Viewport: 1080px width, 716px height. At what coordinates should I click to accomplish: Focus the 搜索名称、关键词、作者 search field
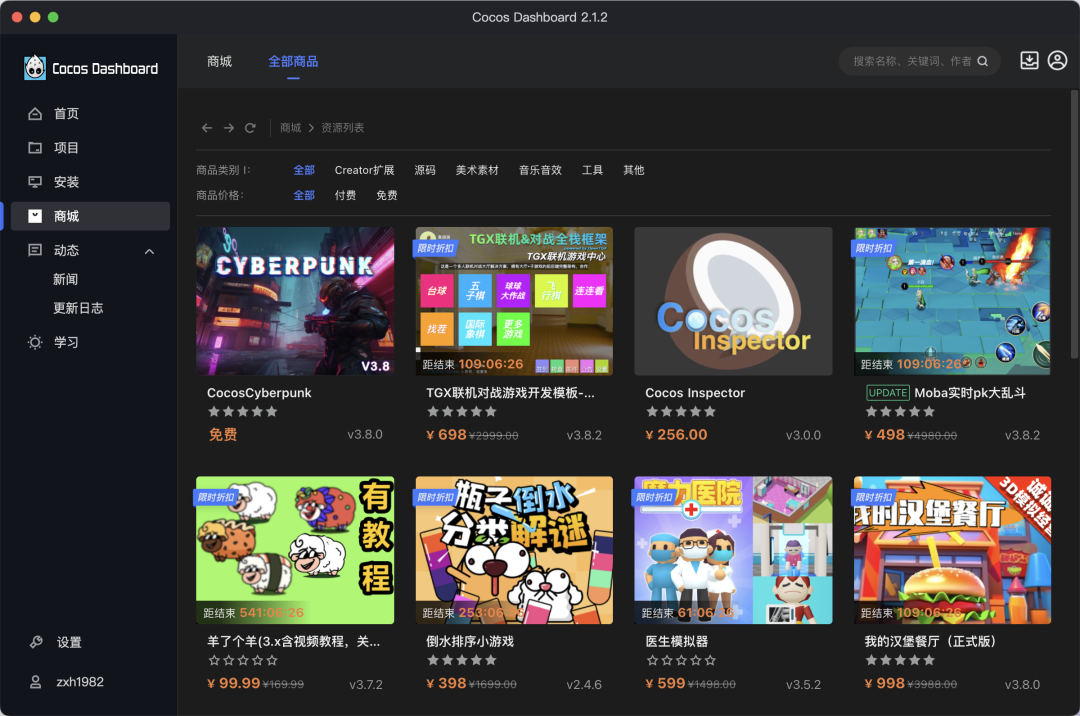[x=920, y=61]
